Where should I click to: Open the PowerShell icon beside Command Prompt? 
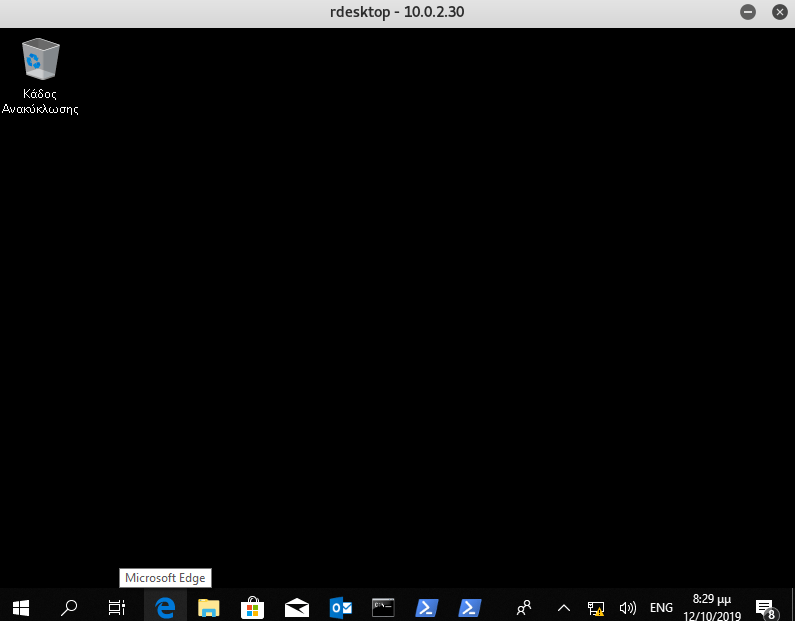pyautogui.click(x=427, y=607)
